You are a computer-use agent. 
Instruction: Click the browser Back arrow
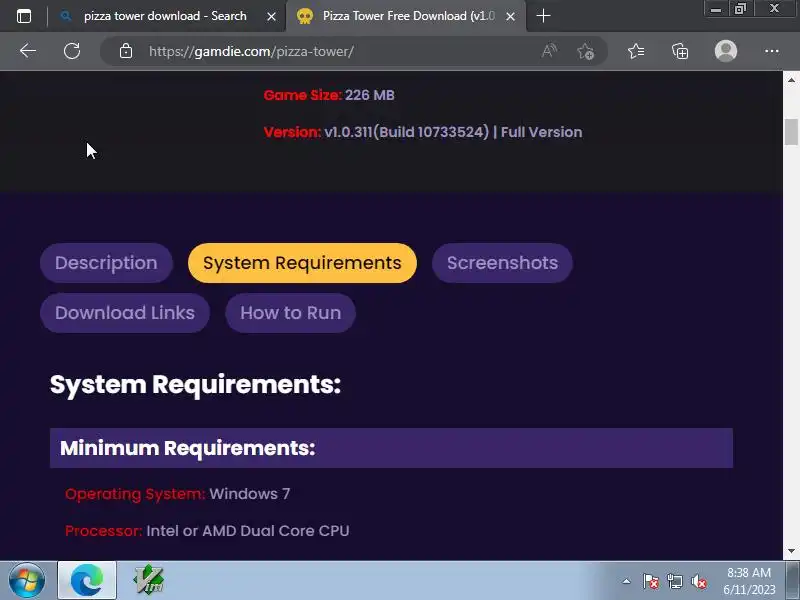[x=28, y=51]
